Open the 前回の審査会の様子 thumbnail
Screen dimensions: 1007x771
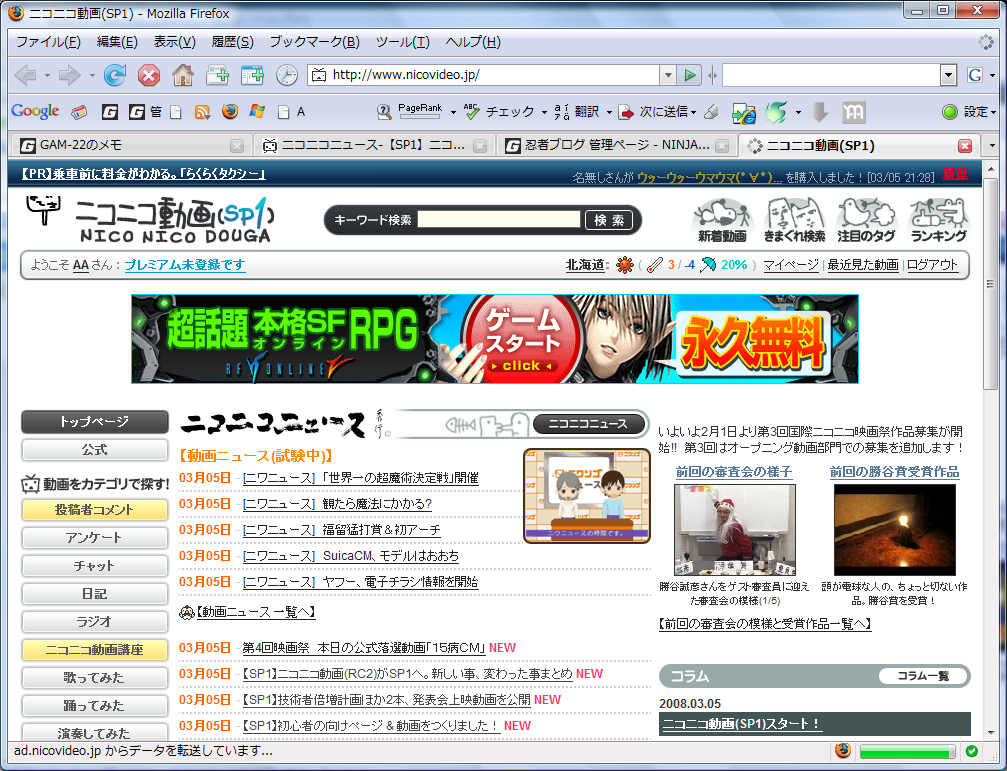(734, 530)
